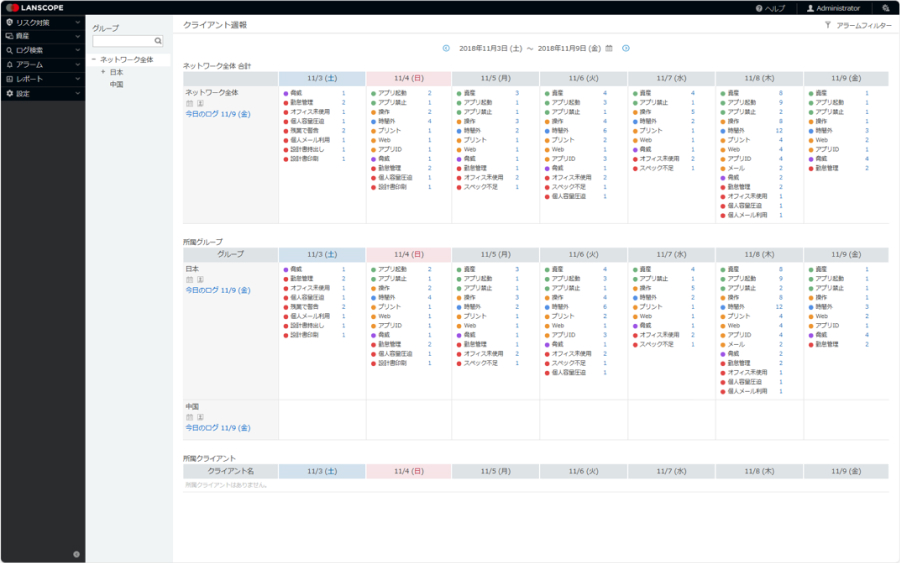Go to next week with right arrow icon

(x=626, y=48)
